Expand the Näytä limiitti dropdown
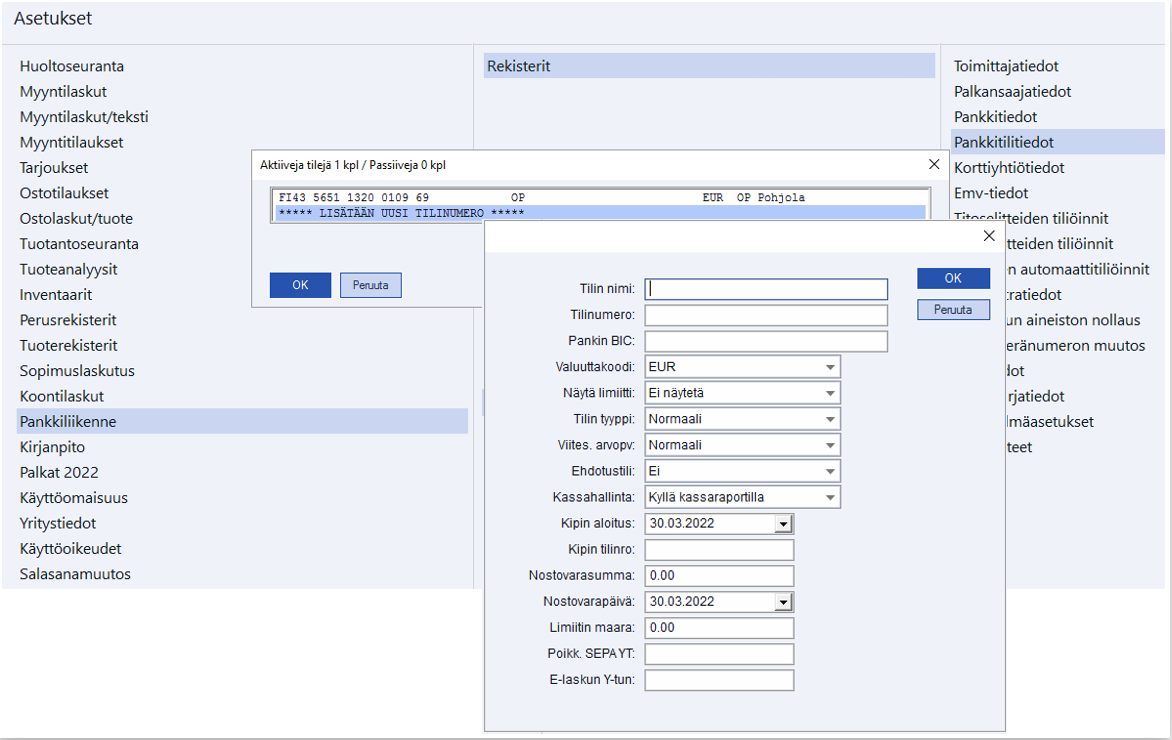Viewport: 1172px width, 740px height. 830,393
